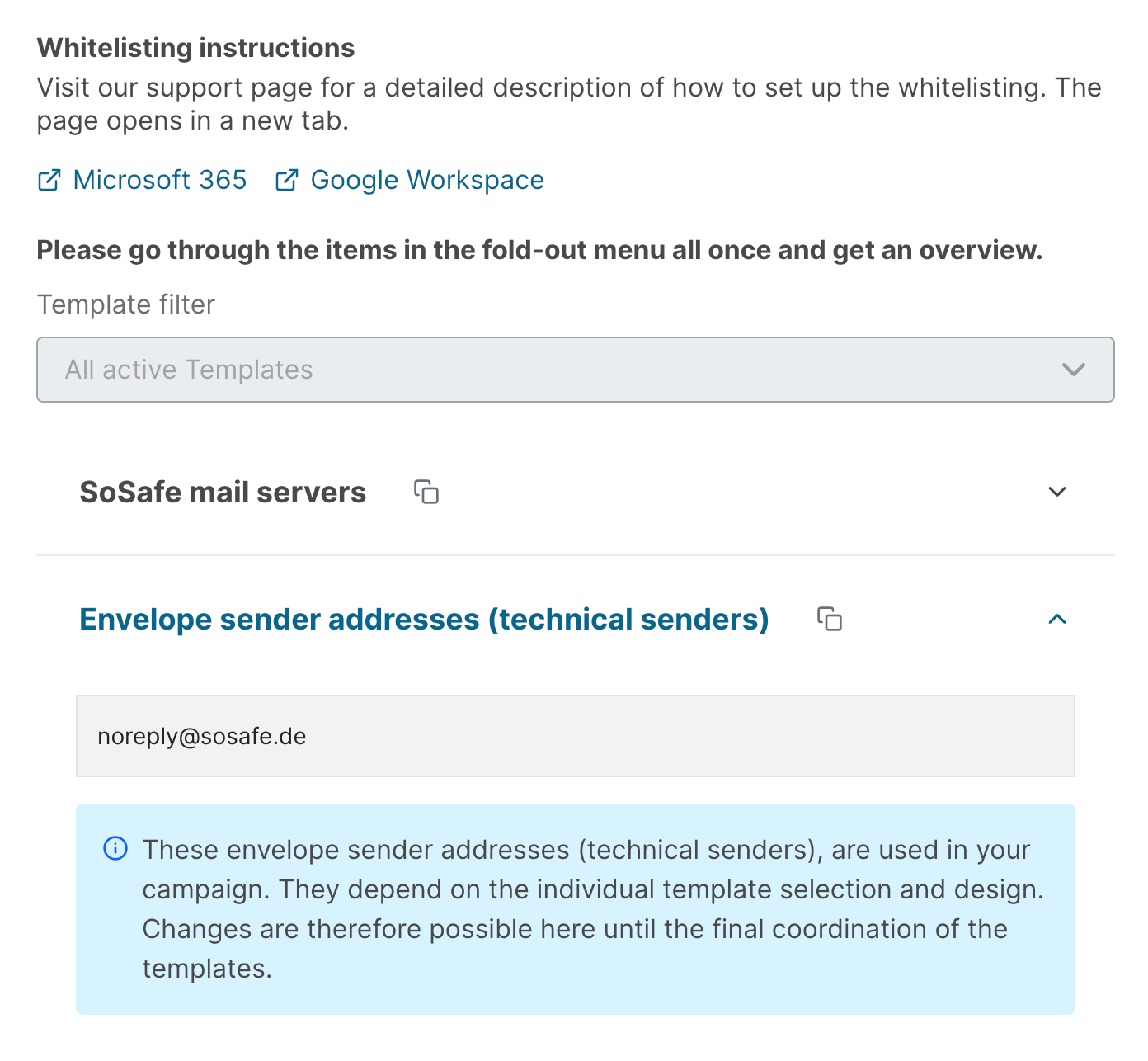
Task: Click the Whitelisting instructions title
Action: (195, 47)
